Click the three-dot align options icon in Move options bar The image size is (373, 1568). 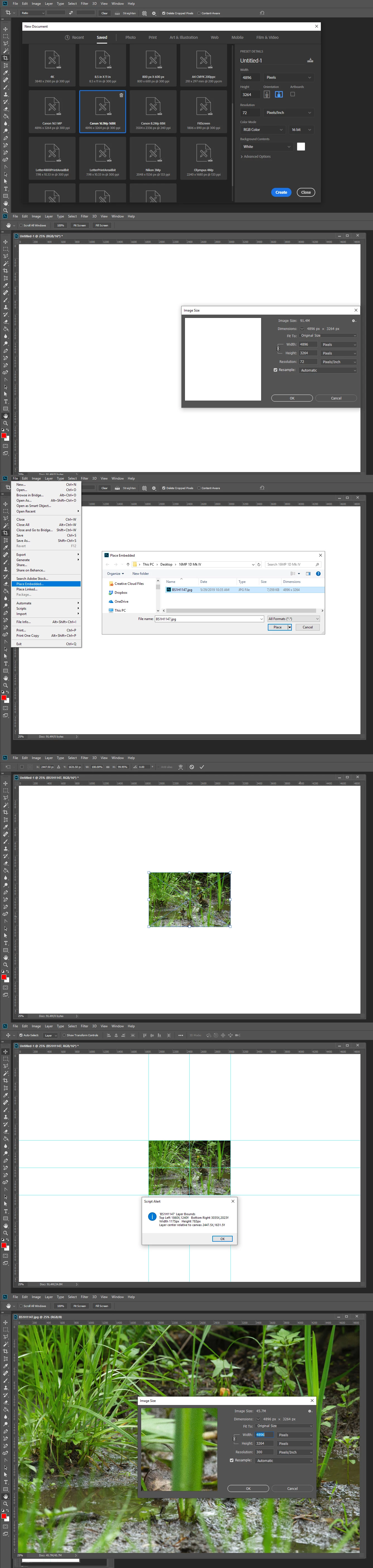click(x=181, y=1035)
